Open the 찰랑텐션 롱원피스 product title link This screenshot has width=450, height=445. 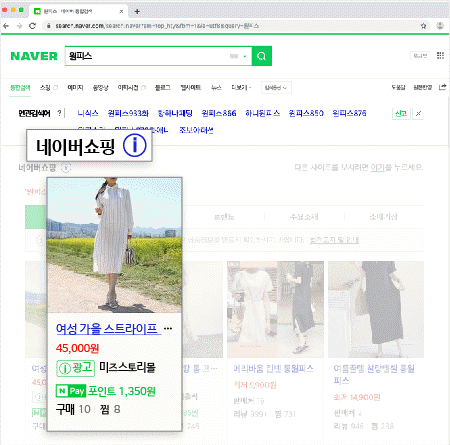(x=374, y=374)
